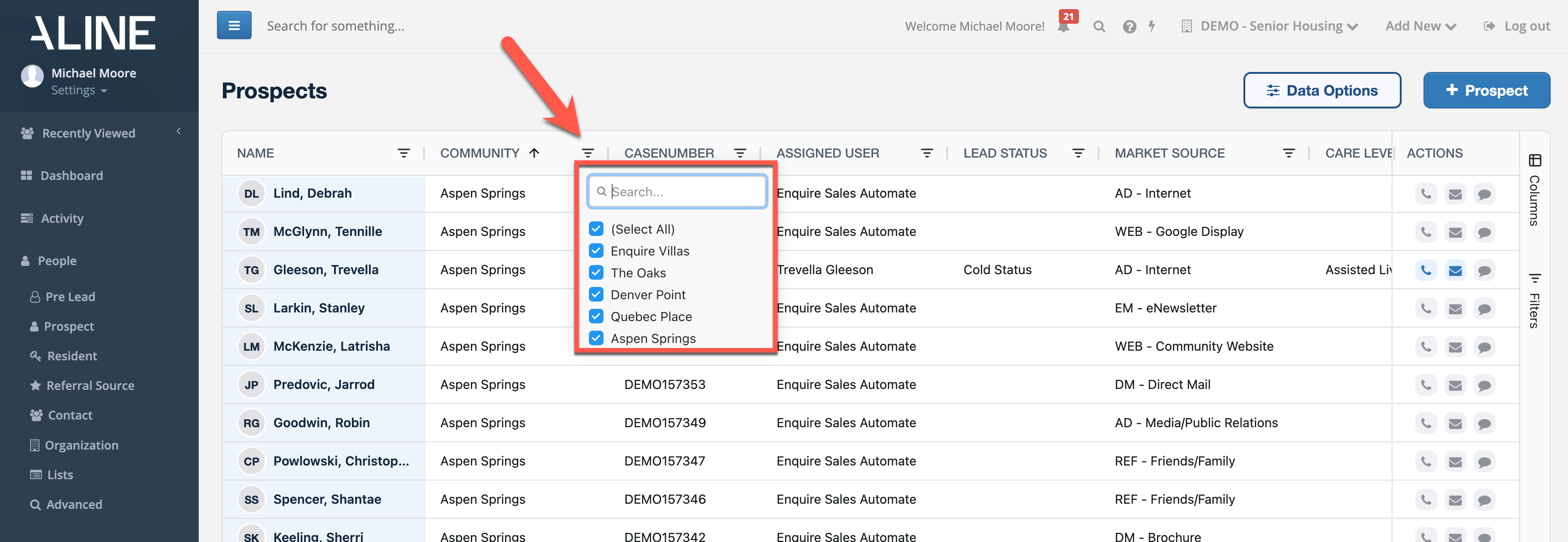Open the help question mark icon

tap(1129, 26)
